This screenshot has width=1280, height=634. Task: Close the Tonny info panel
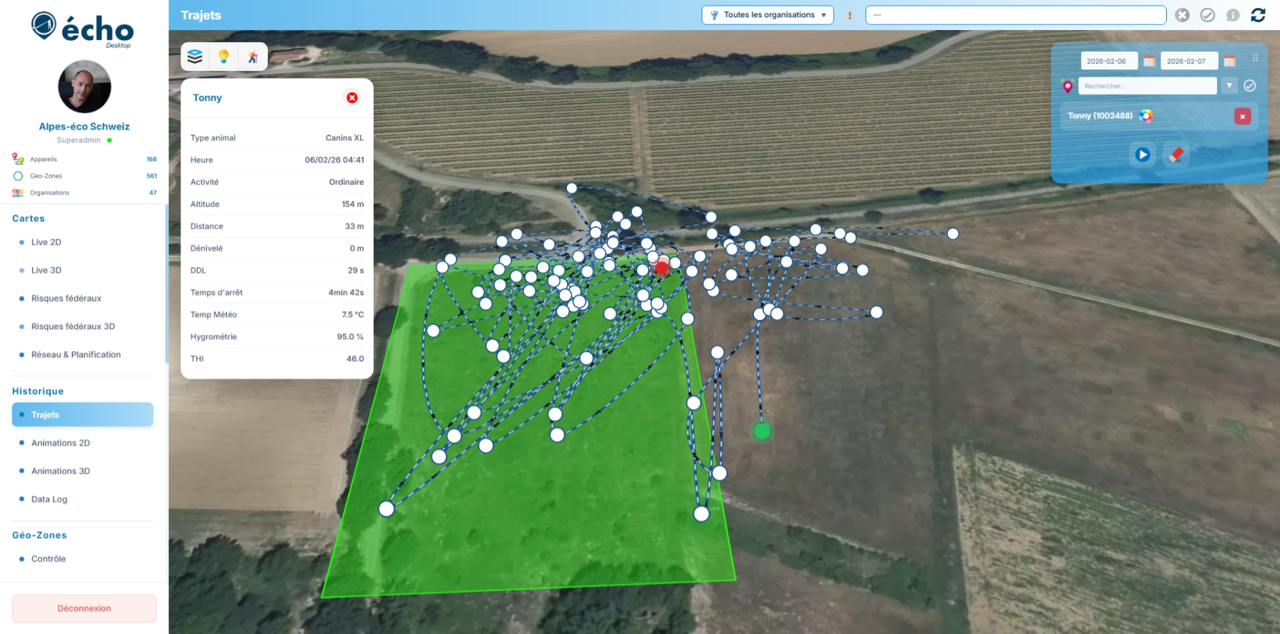pos(352,98)
